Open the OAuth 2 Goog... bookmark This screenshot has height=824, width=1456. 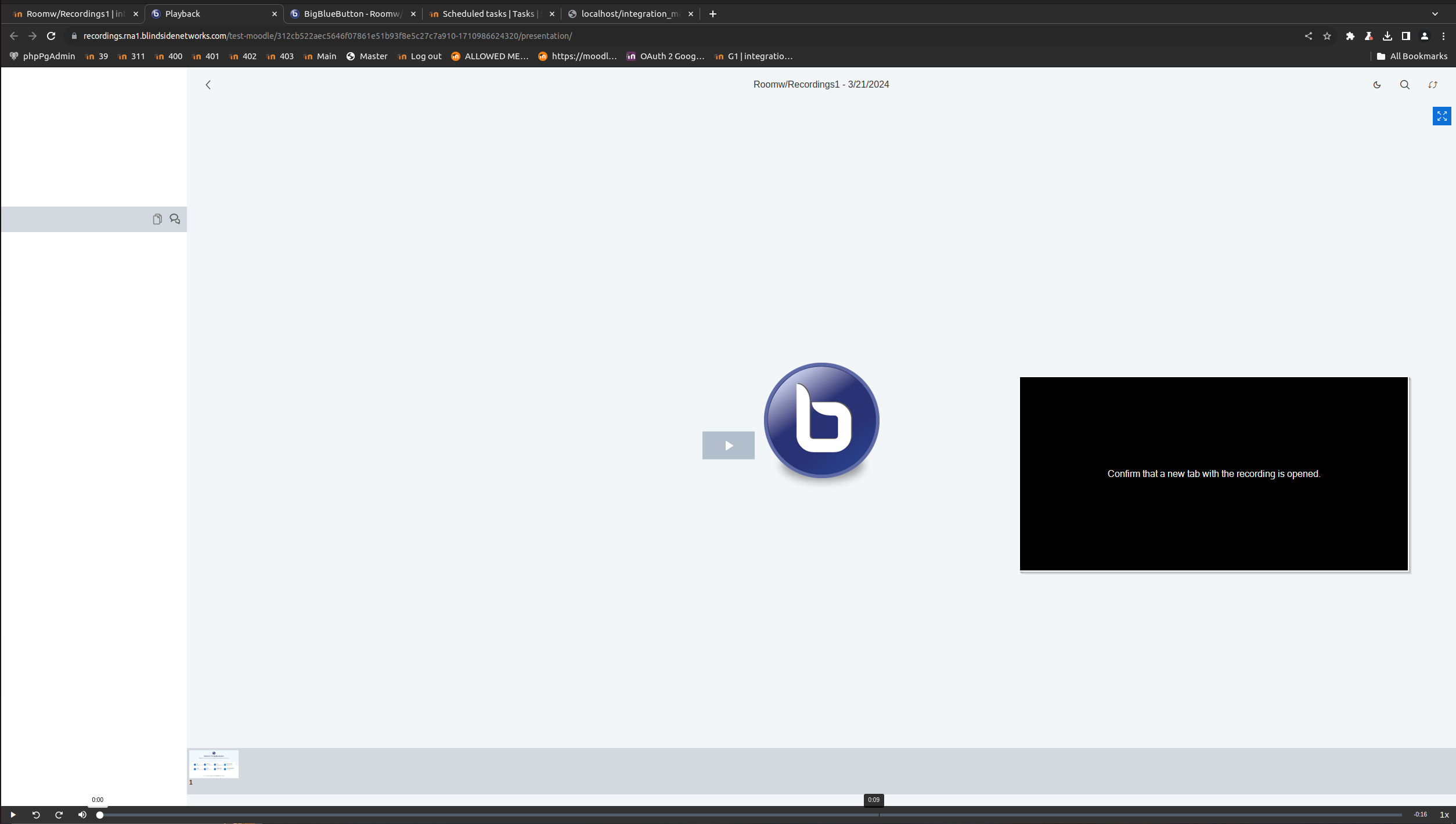tap(666, 56)
